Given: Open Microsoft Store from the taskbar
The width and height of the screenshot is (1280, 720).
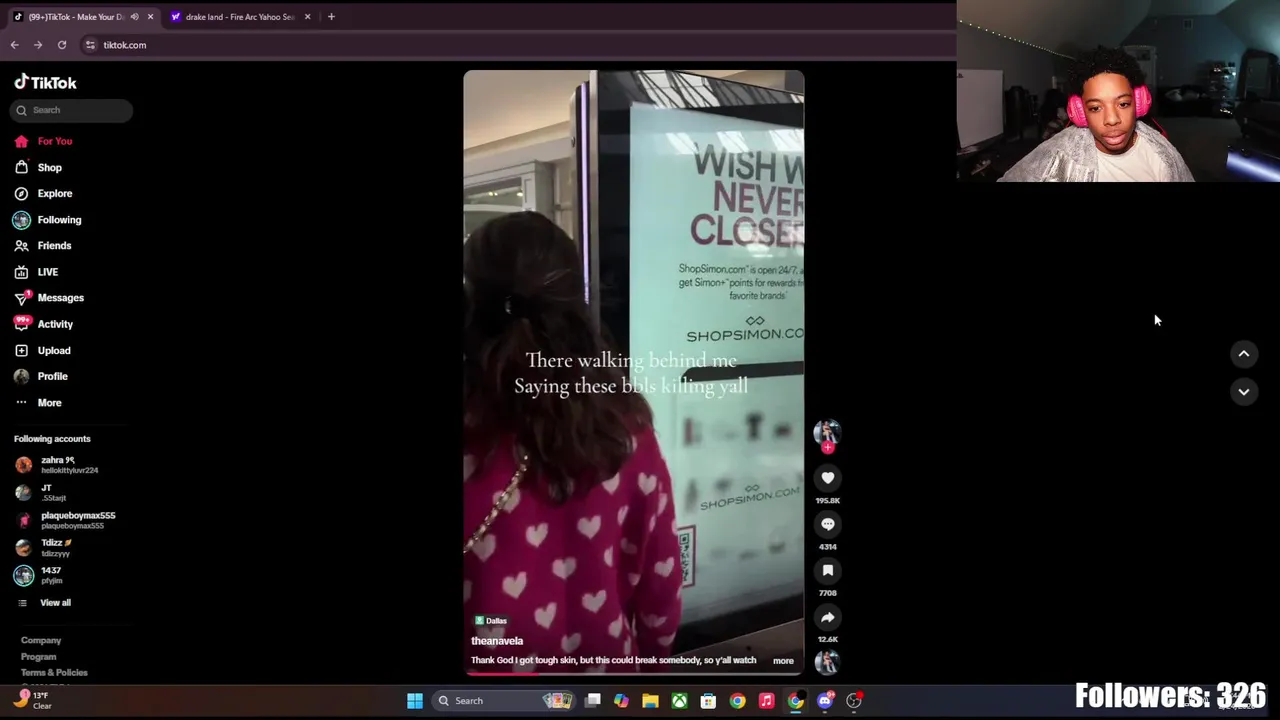Looking at the screenshot, I should tap(708, 701).
